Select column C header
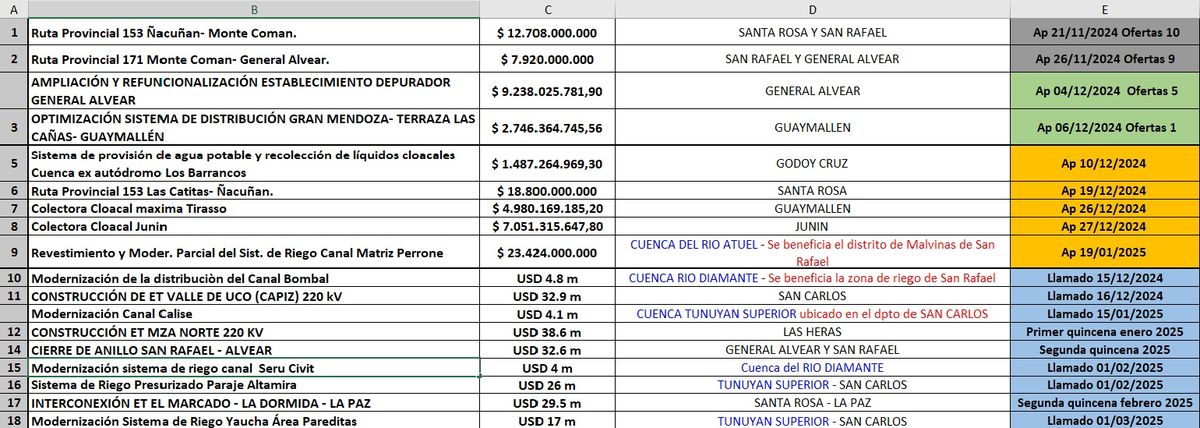This screenshot has width=1200, height=428. [547, 9]
